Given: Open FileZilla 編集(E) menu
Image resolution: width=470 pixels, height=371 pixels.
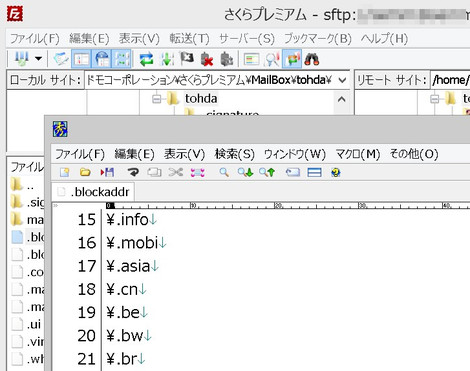Looking at the screenshot, I should (89, 39).
